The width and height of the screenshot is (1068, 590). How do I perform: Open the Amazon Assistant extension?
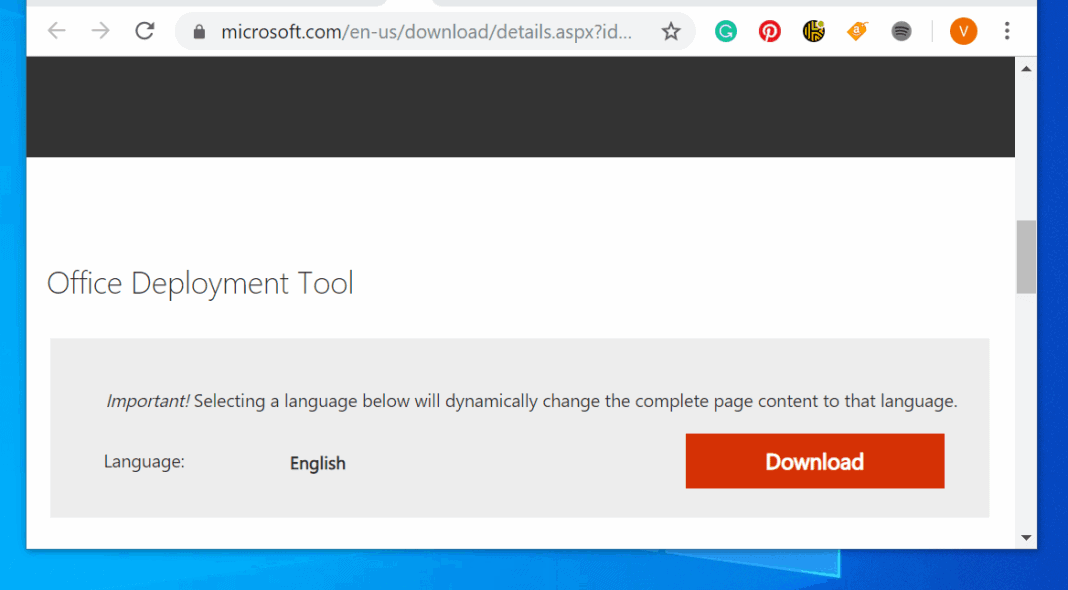point(856,31)
